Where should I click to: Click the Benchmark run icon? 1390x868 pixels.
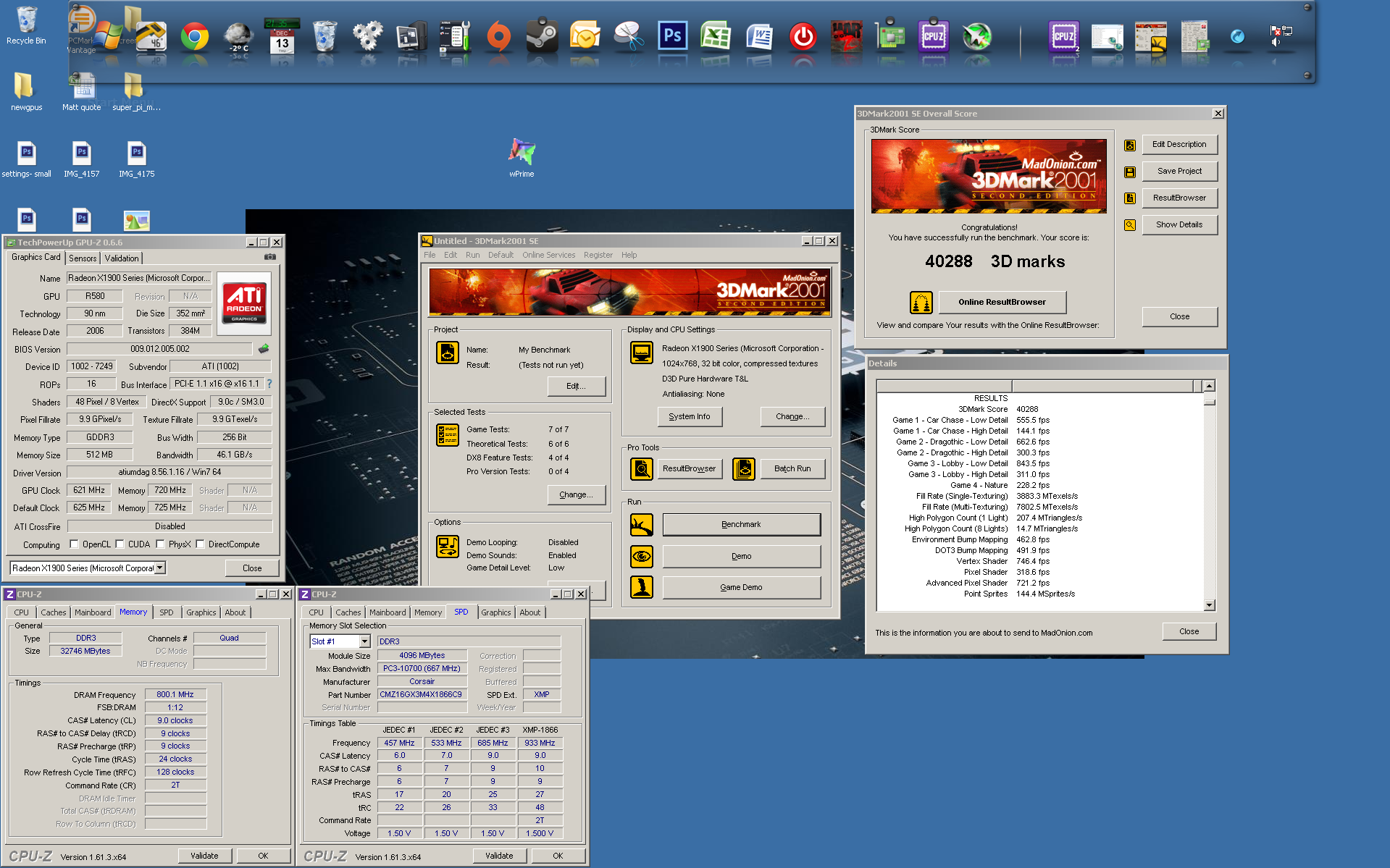click(x=642, y=525)
